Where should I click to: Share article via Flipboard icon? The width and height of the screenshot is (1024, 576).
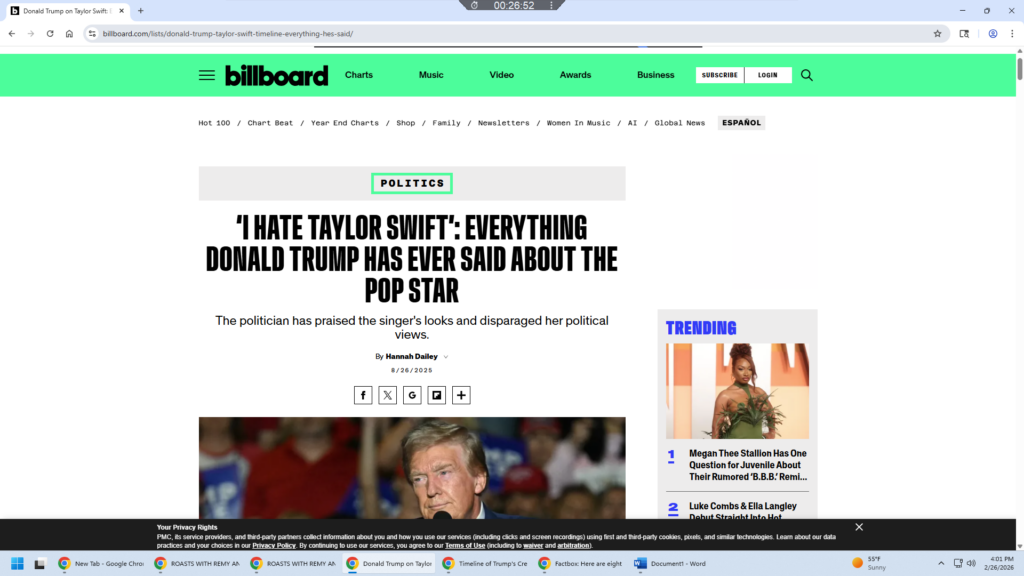(437, 395)
